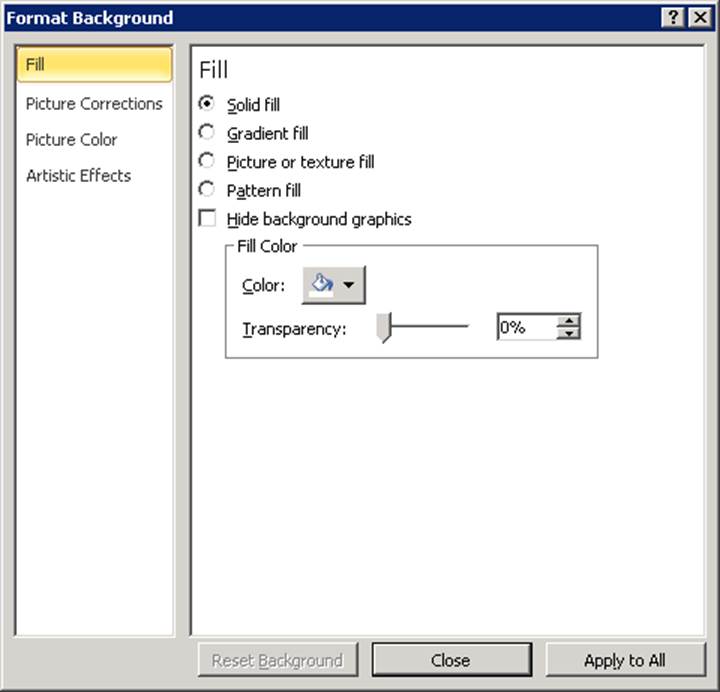Click the Transparency slider handle

click(x=383, y=327)
